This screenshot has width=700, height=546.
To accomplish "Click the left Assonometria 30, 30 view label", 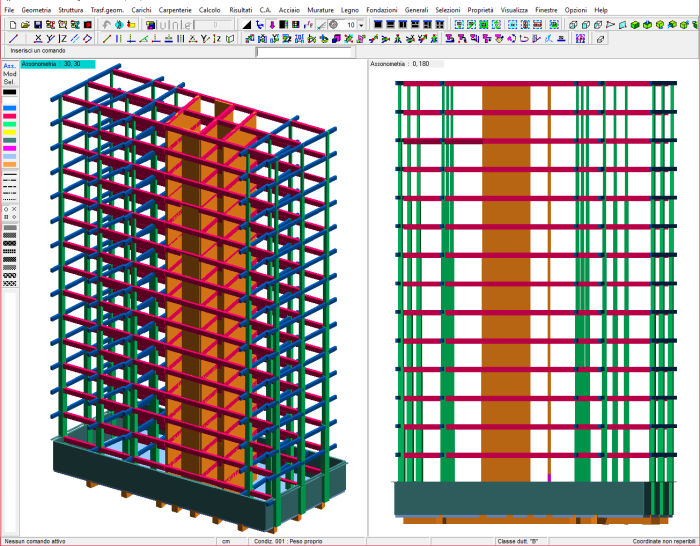I will (x=56, y=63).
